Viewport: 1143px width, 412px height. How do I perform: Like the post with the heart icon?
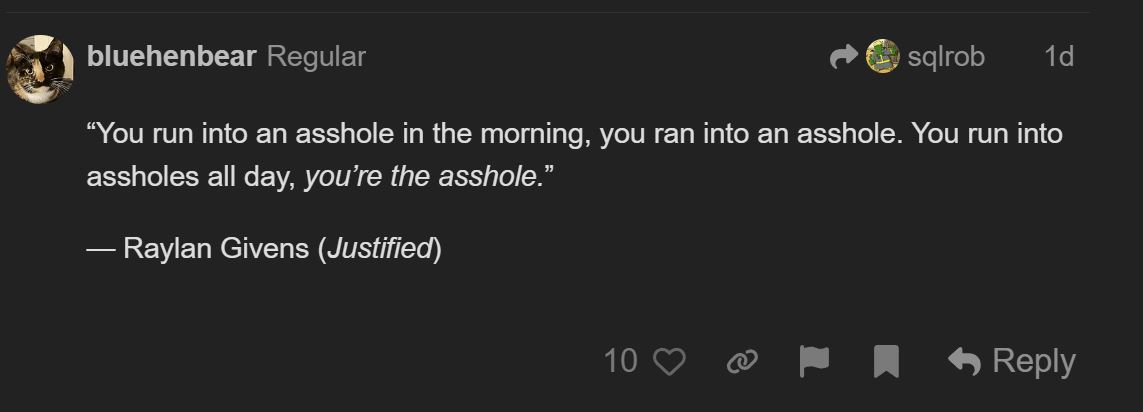(669, 361)
